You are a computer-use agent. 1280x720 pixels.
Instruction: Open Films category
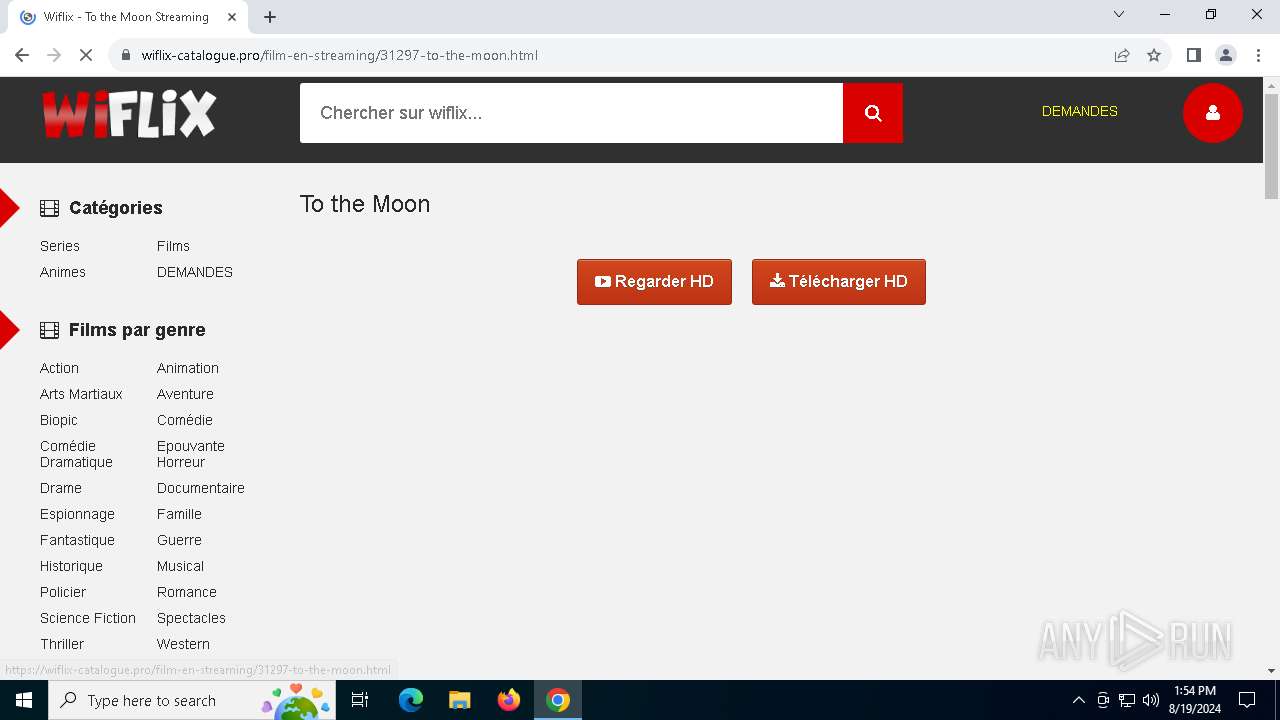pos(173,246)
